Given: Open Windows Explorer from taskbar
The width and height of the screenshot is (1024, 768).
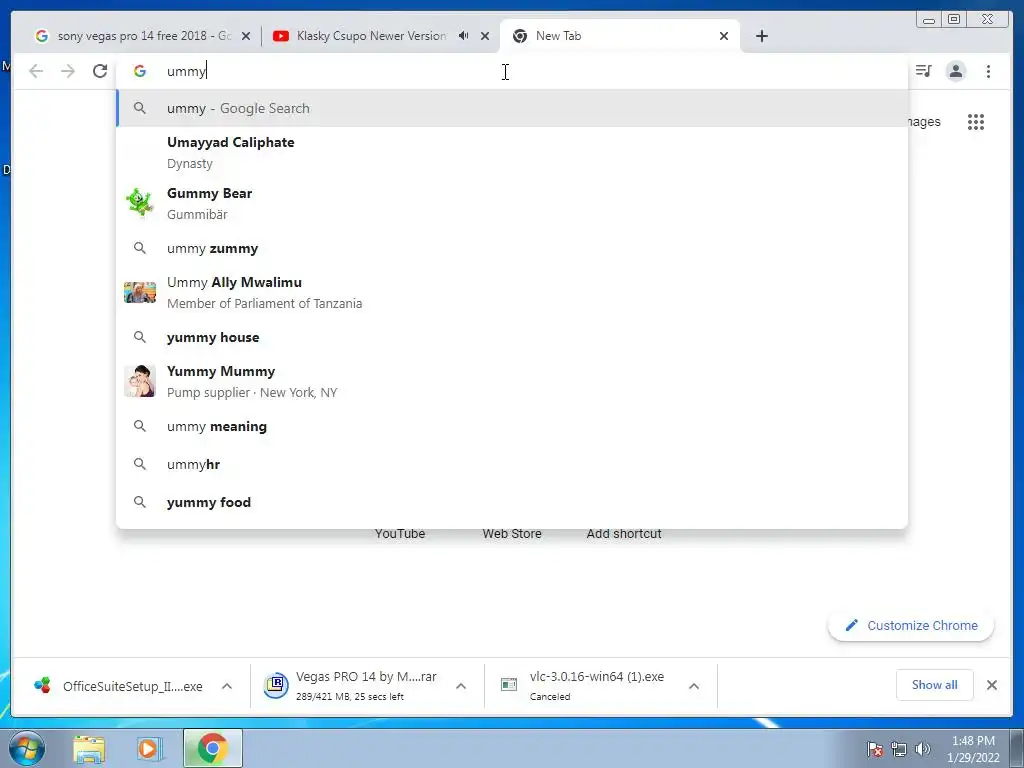Looking at the screenshot, I should tap(89, 749).
